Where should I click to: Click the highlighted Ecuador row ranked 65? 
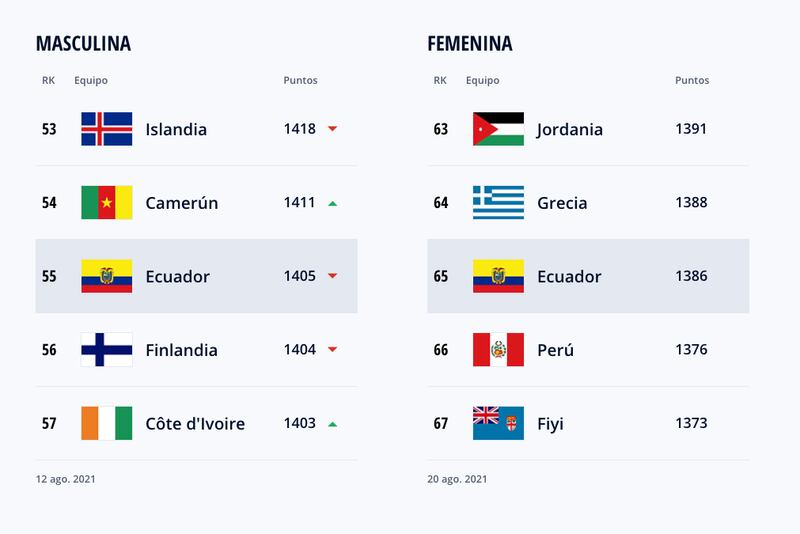pyautogui.click(x=588, y=276)
